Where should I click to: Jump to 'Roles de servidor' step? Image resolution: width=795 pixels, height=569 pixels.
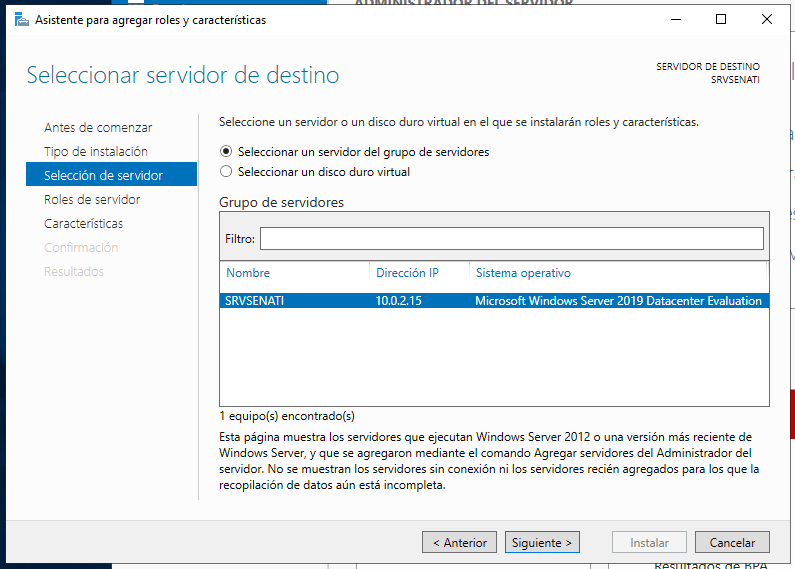92,199
